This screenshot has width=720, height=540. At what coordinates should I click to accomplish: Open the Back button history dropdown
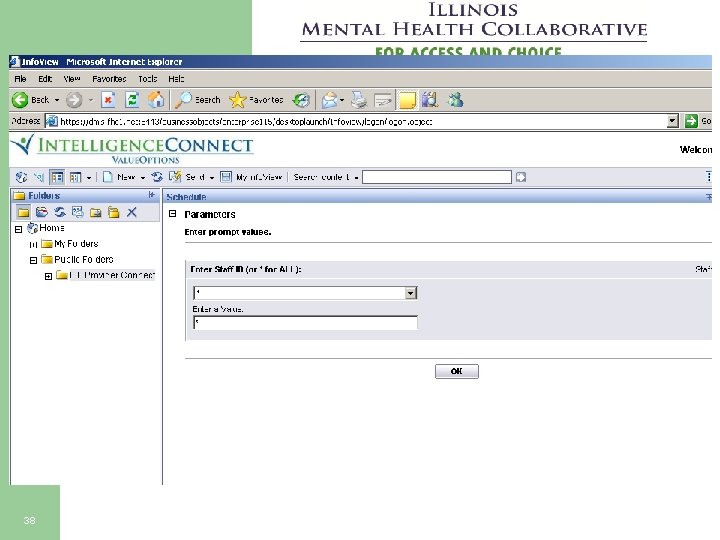(57, 100)
